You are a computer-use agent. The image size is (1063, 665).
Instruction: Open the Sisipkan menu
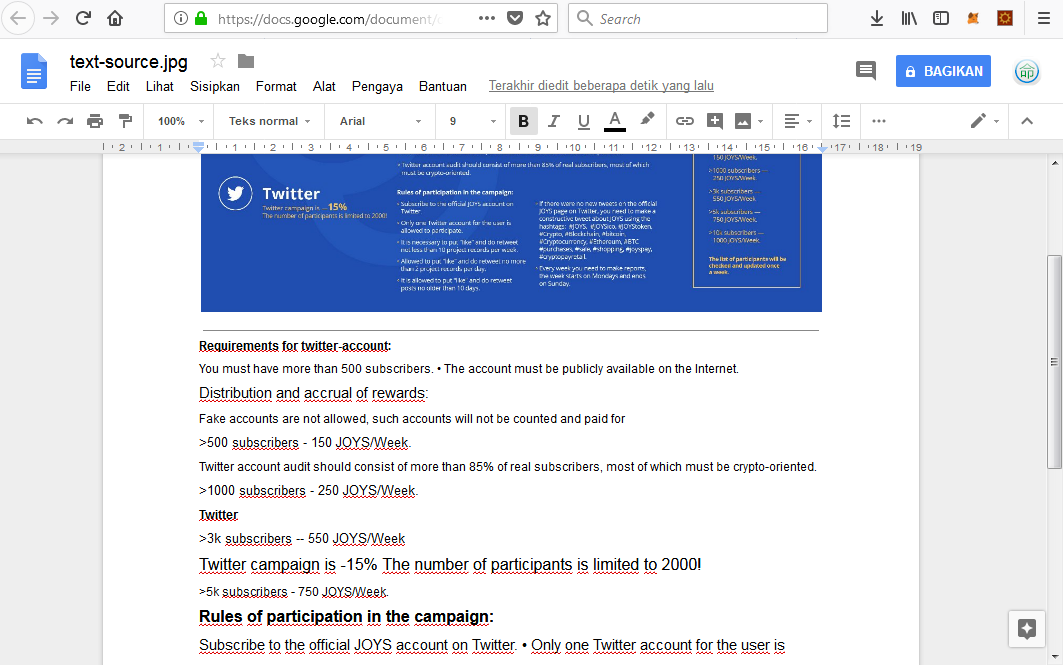pos(215,86)
